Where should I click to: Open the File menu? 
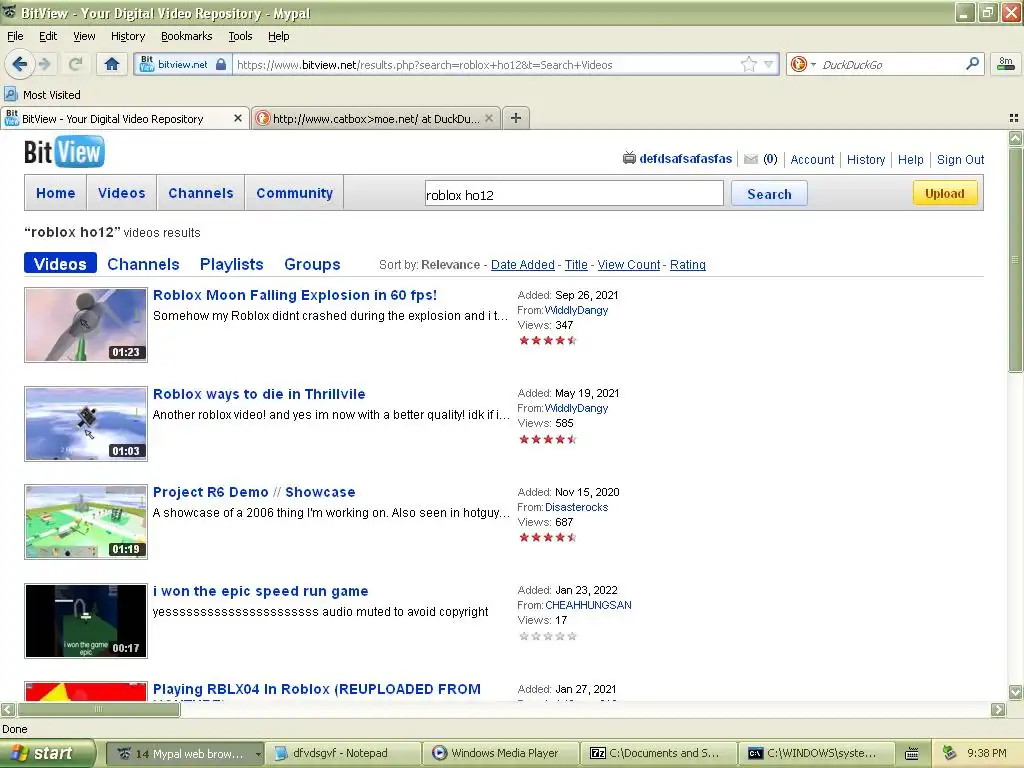tap(15, 36)
